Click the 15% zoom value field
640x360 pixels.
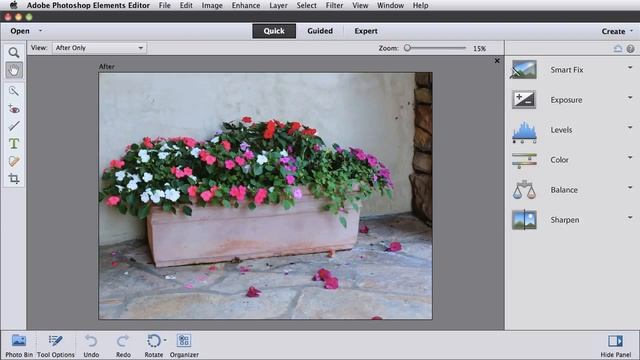tap(480, 49)
